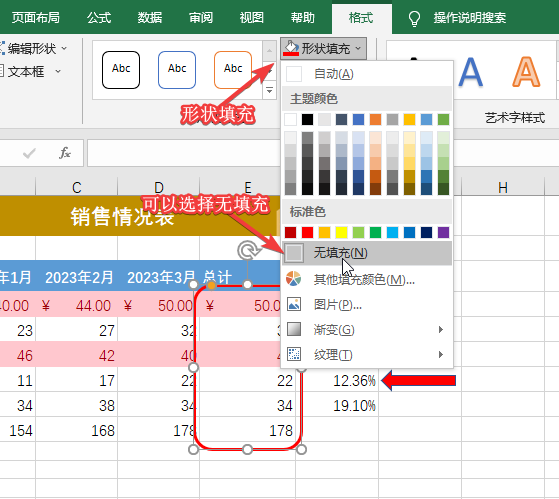Open the 形状填充 dropdown button
Screen dimensions: 559x499
pos(323,48)
